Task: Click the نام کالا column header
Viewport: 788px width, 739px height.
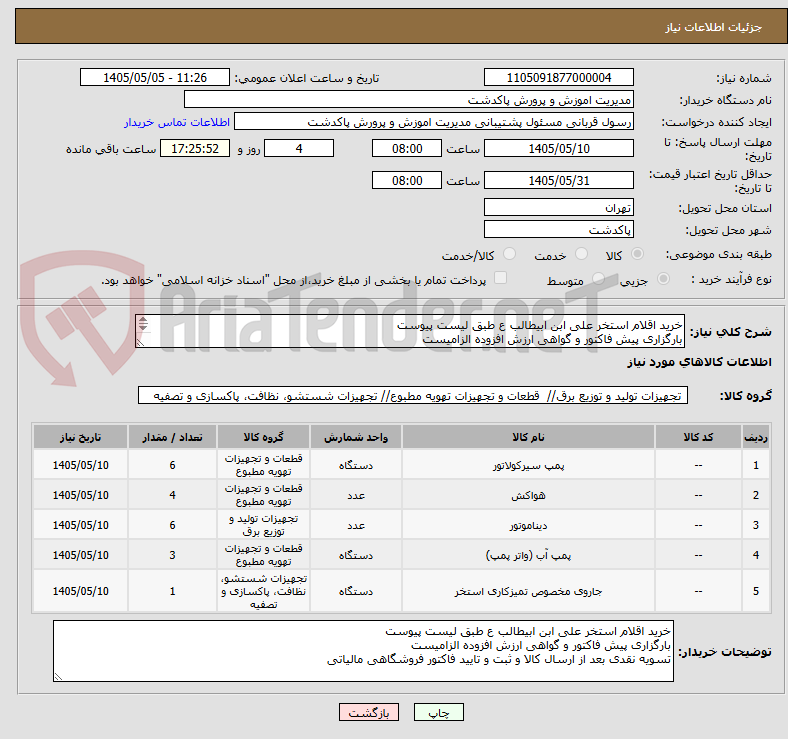Action: (528, 437)
